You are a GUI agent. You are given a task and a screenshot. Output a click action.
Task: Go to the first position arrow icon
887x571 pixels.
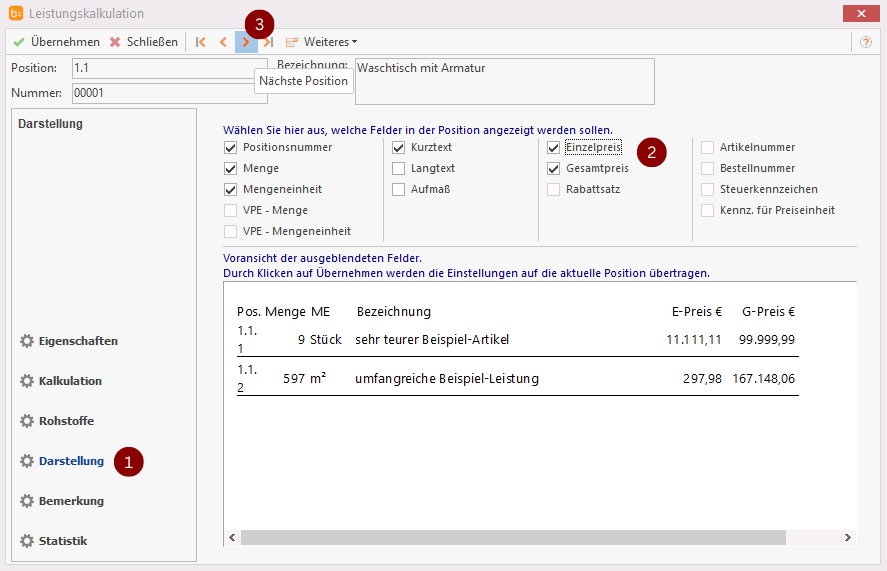(201, 42)
